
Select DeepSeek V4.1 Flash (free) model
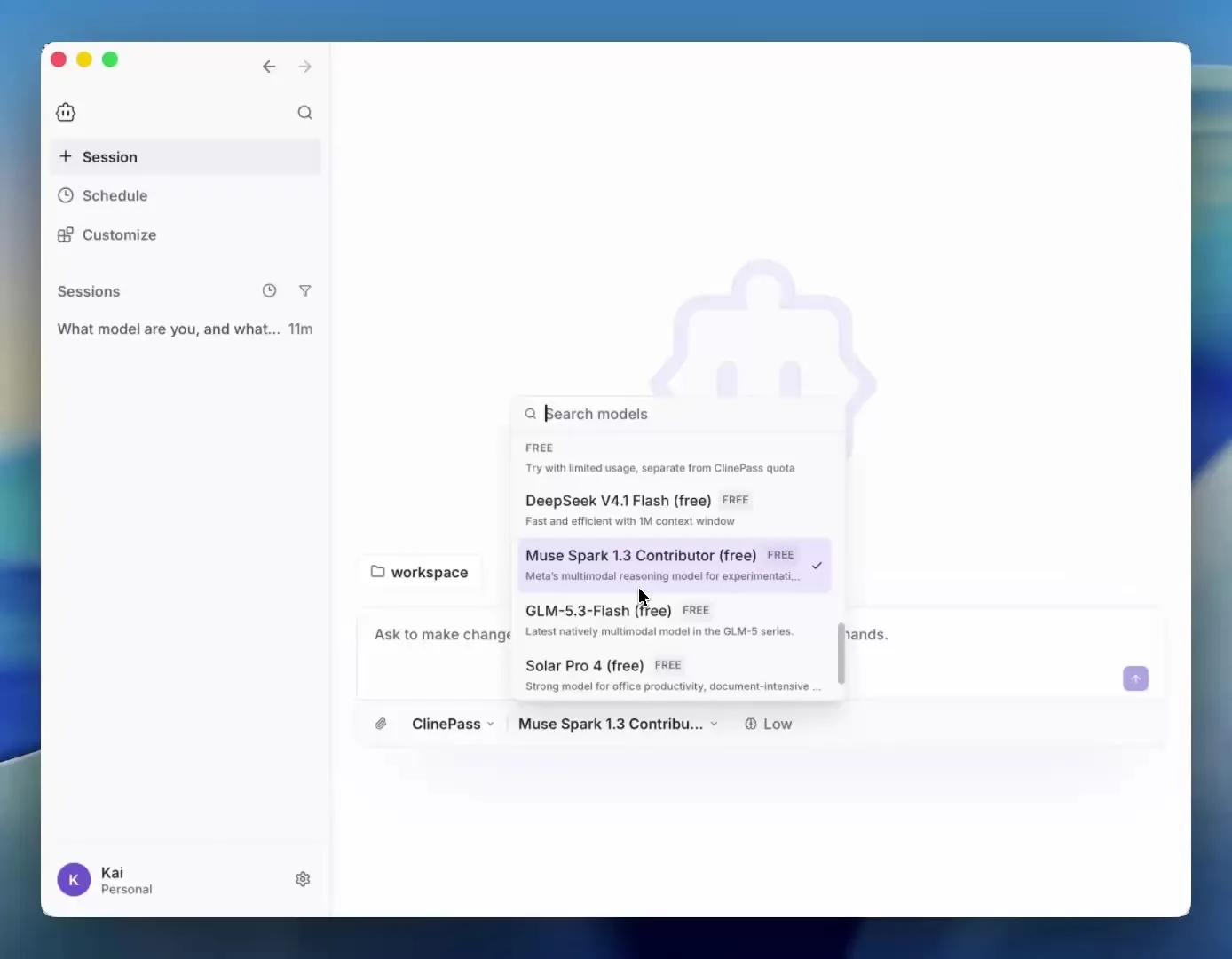pyautogui.click(x=675, y=510)
